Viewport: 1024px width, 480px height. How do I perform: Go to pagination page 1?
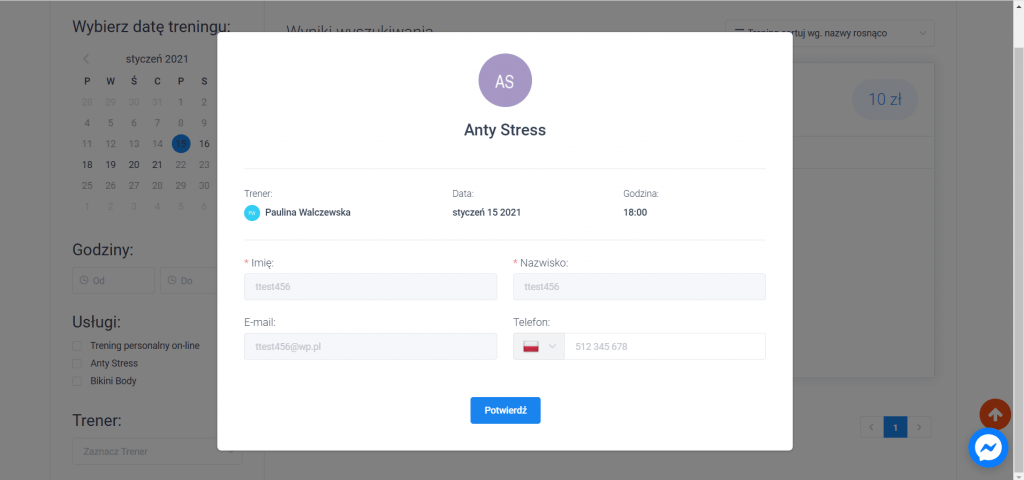point(895,428)
